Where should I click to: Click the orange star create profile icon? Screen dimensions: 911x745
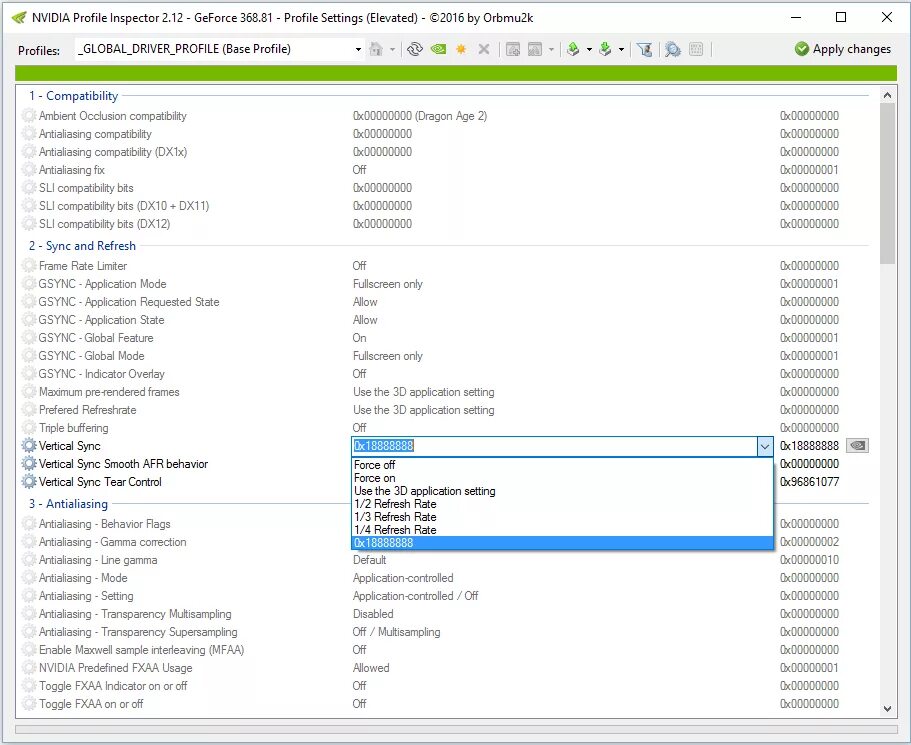coord(461,49)
